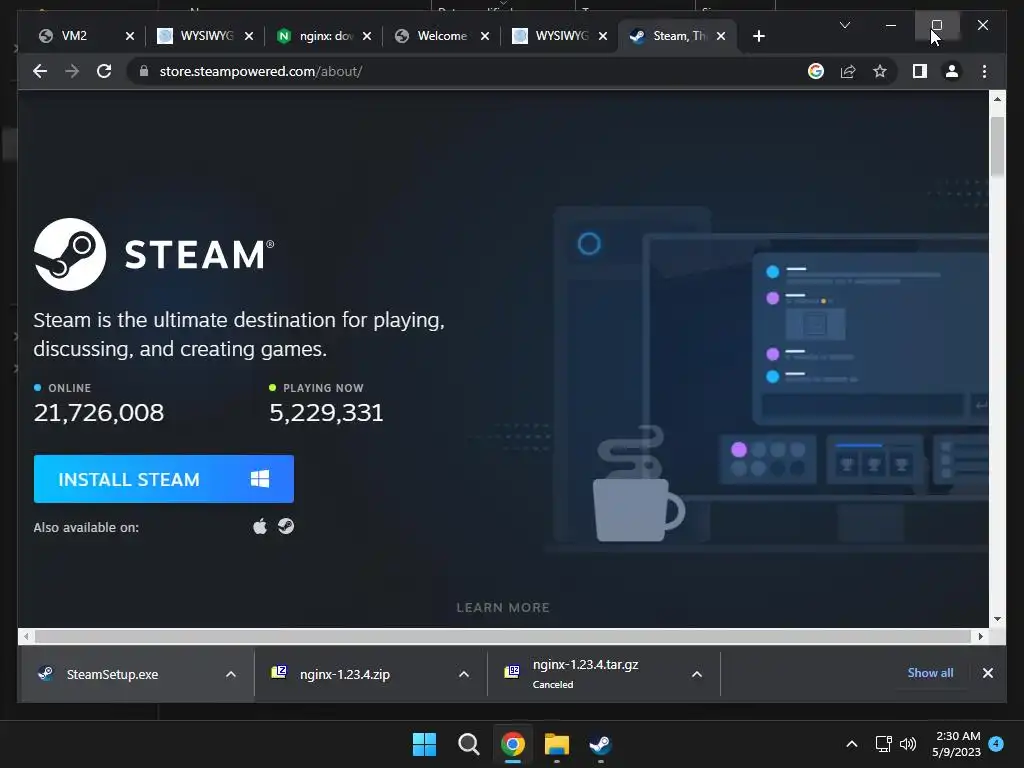Expand SteamSetup.exe download options
1024x768 pixels.
(x=231, y=674)
